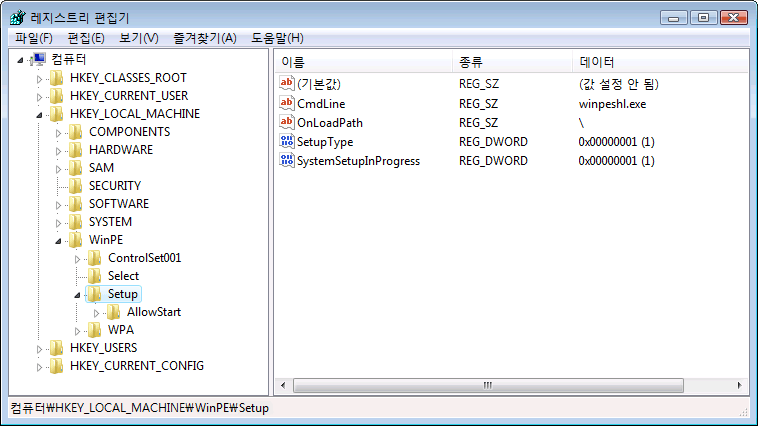The width and height of the screenshot is (758, 426).
Task: Expand the HKEY_CURRENT_USER node
Action: (x=39, y=97)
